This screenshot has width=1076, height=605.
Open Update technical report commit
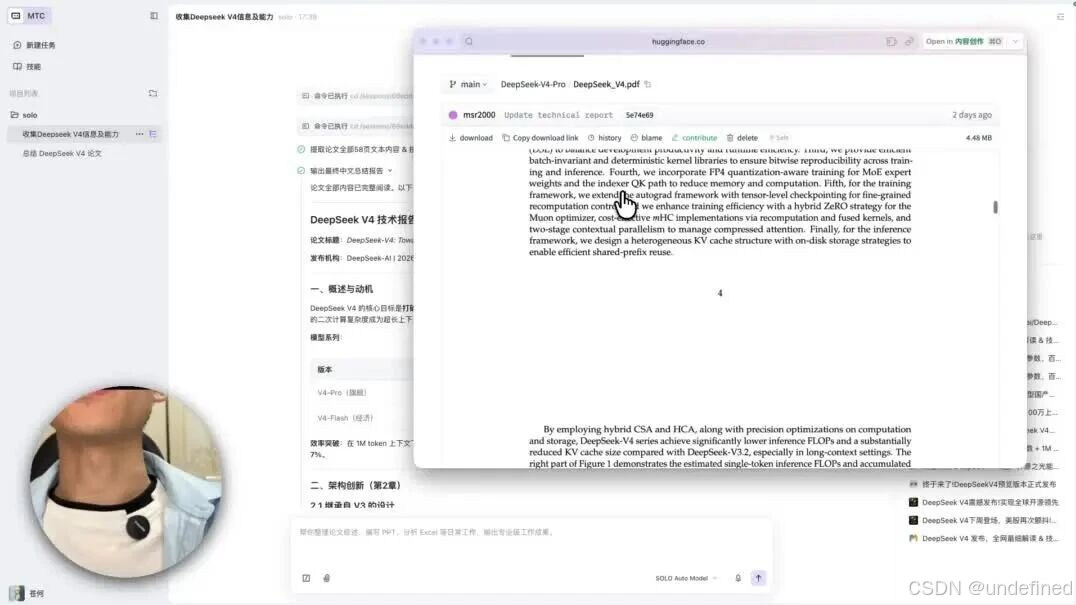click(558, 115)
